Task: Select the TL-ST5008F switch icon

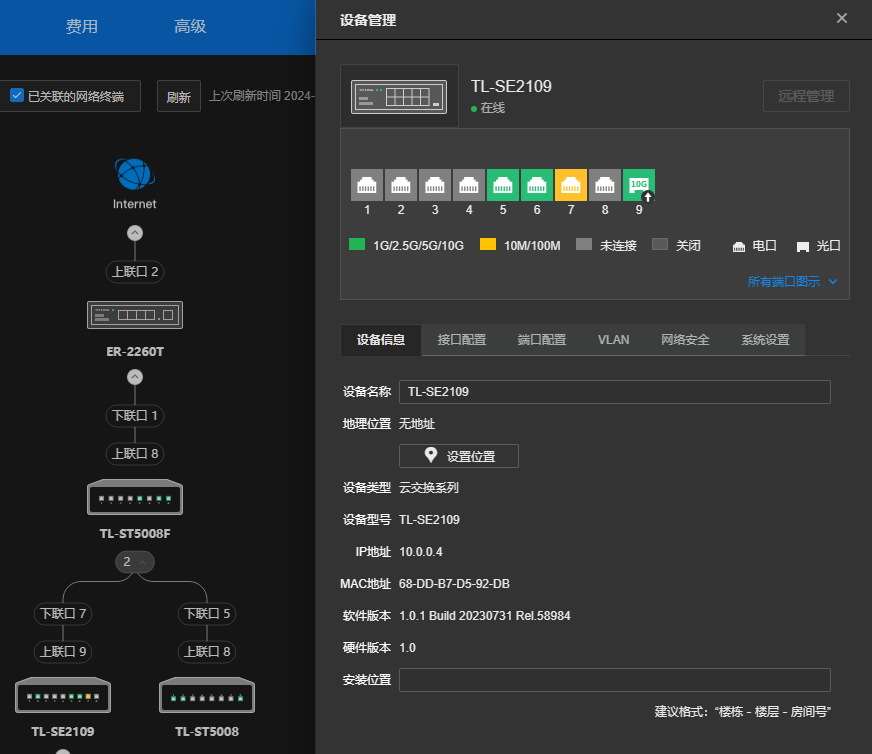Action: coord(135,497)
